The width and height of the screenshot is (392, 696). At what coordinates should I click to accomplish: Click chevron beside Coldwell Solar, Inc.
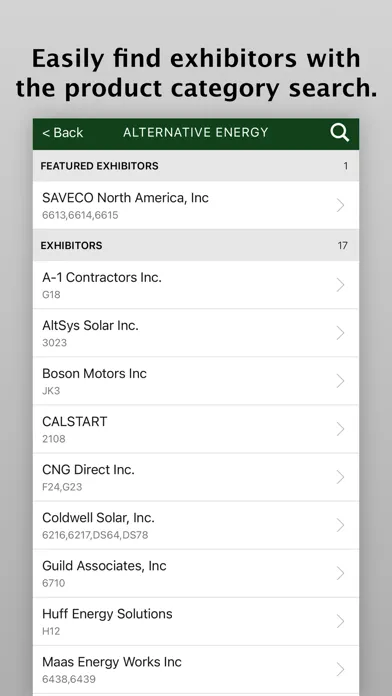pyautogui.click(x=341, y=525)
